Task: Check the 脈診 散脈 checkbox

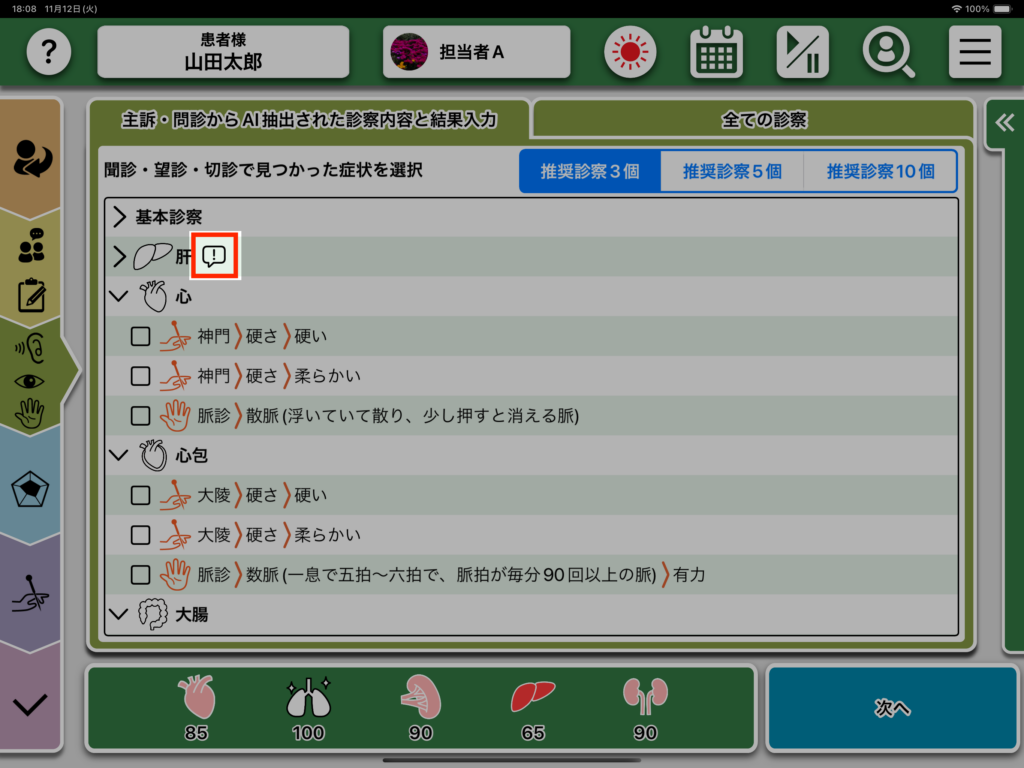Action: 141,415
